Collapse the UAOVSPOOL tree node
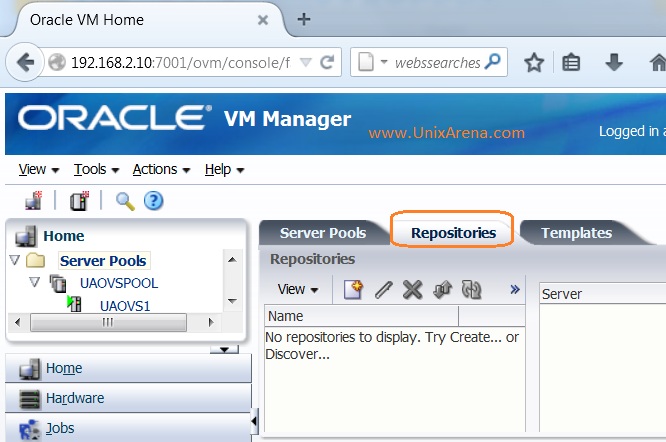The image size is (666, 442). tap(34, 282)
